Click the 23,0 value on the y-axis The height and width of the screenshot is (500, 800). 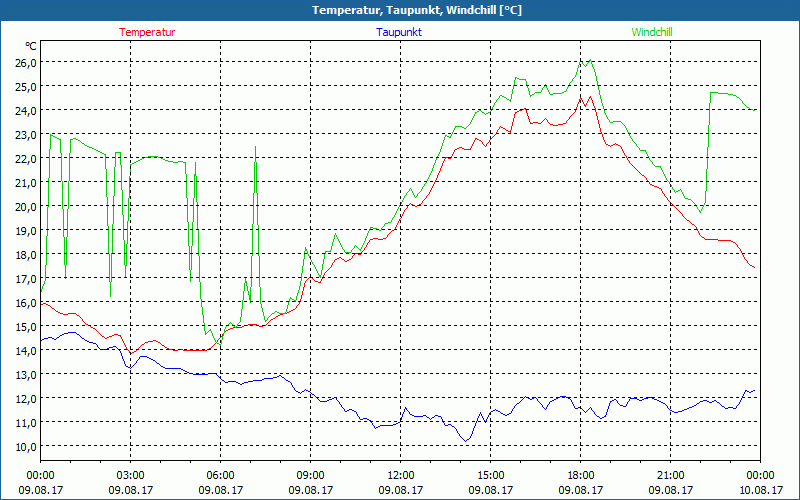click(x=26, y=134)
